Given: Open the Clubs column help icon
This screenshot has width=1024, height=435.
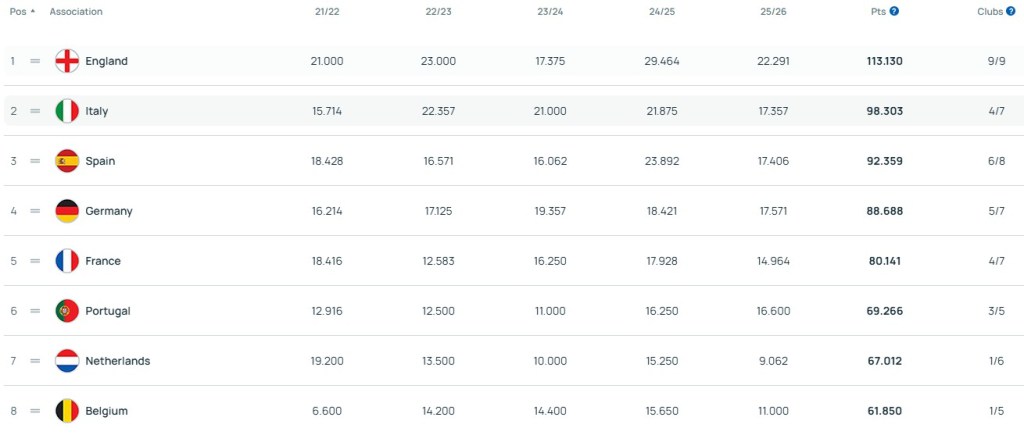Looking at the screenshot, I should click(1011, 11).
